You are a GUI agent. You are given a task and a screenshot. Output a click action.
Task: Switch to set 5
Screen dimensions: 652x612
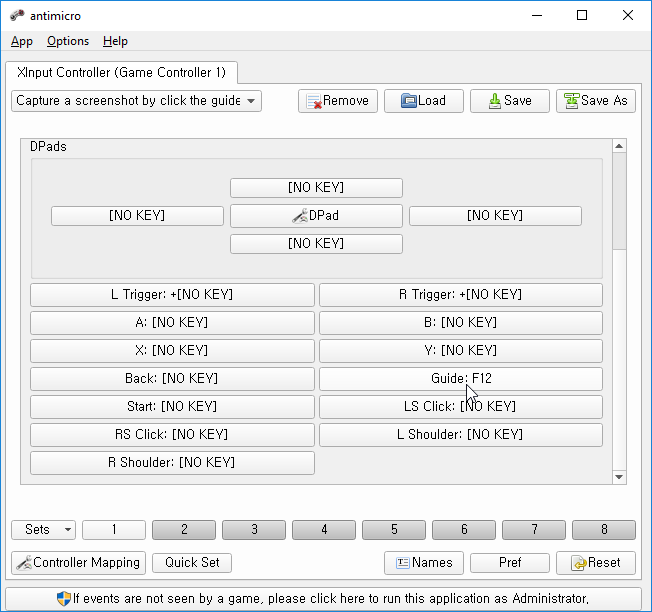click(x=394, y=530)
